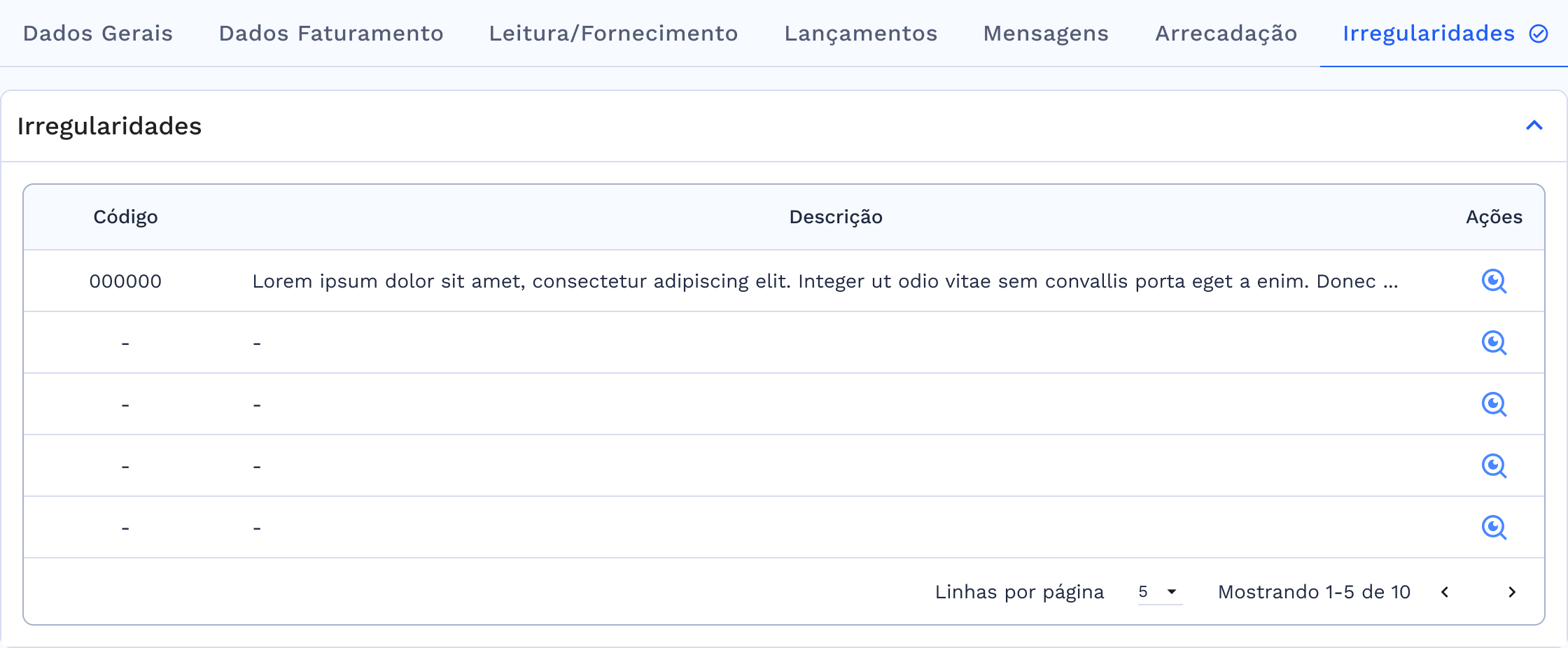Open the third row's view-details magnifier
The width and height of the screenshot is (1568, 648).
click(1494, 404)
